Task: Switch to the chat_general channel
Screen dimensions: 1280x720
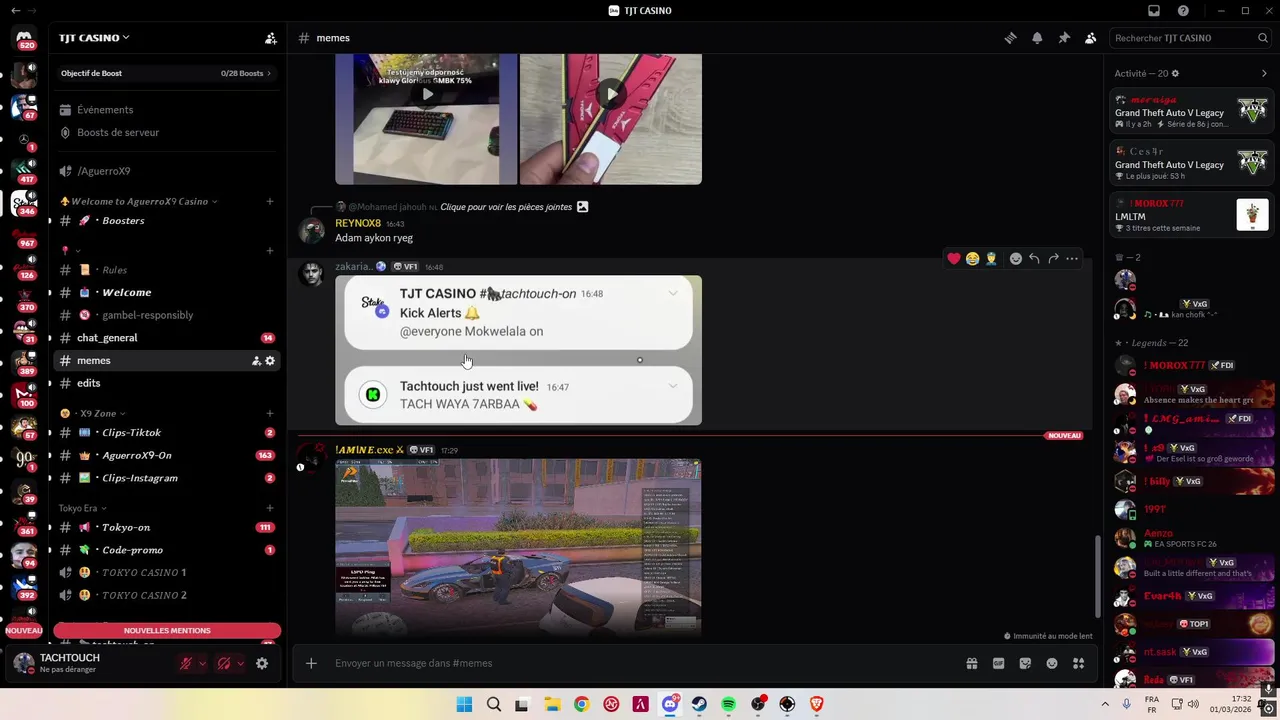Action: pos(166,338)
